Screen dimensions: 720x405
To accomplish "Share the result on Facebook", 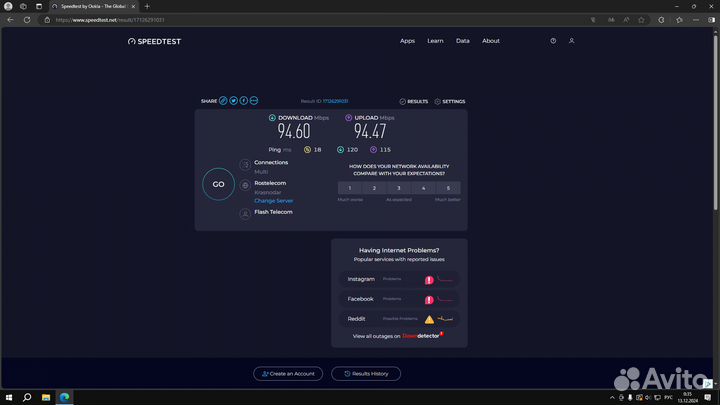I will pyautogui.click(x=244, y=101).
